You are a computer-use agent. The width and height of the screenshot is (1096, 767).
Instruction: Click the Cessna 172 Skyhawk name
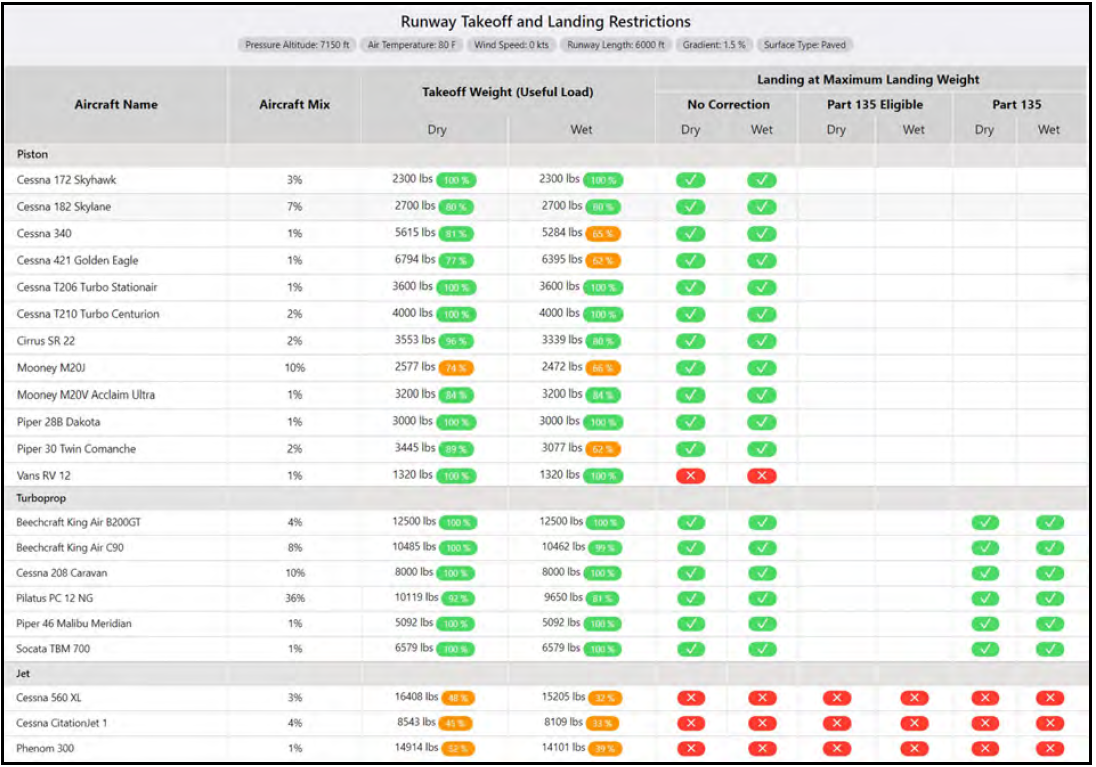tap(66, 180)
